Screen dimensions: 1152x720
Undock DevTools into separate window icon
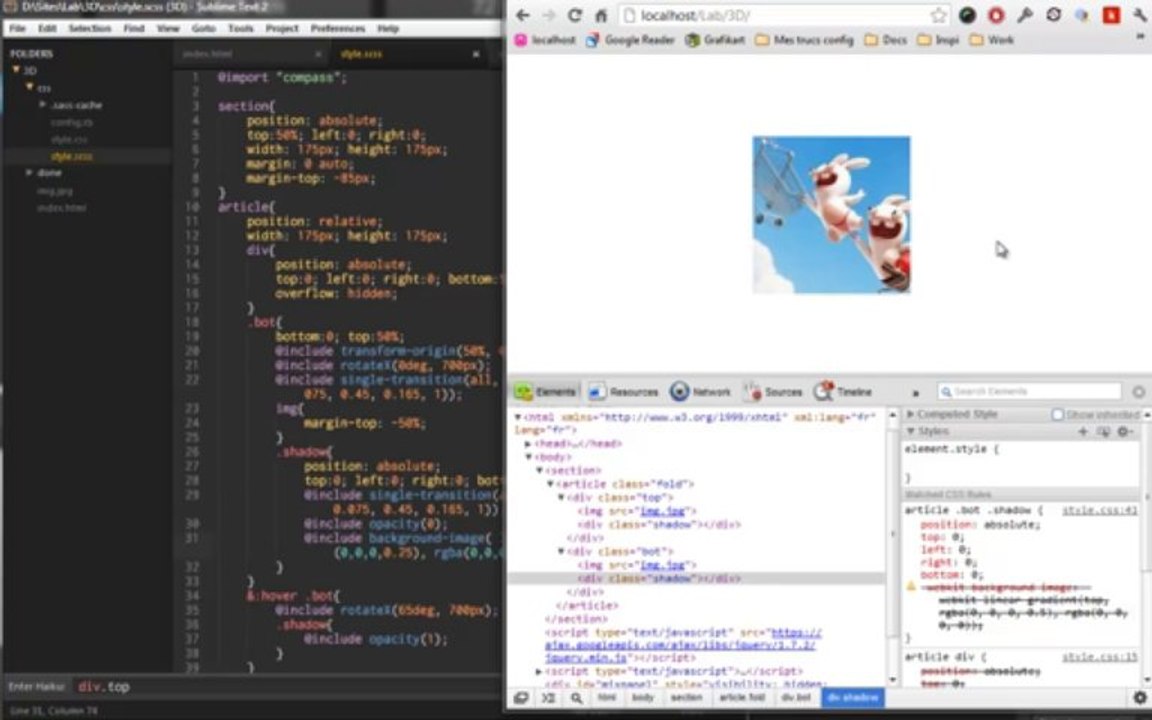[x=521, y=698]
